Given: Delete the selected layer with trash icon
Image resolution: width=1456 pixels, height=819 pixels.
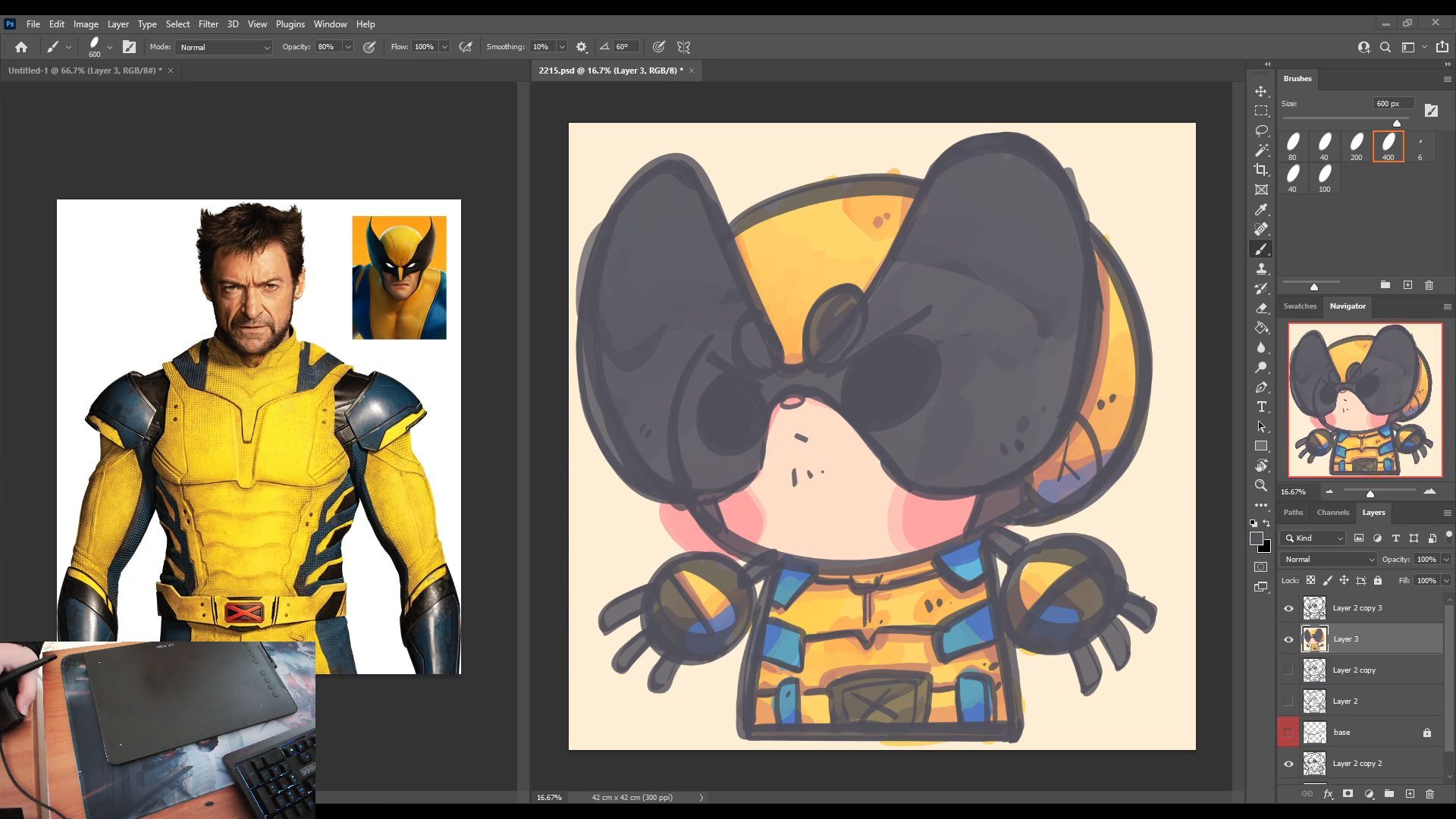Looking at the screenshot, I should click(1430, 794).
